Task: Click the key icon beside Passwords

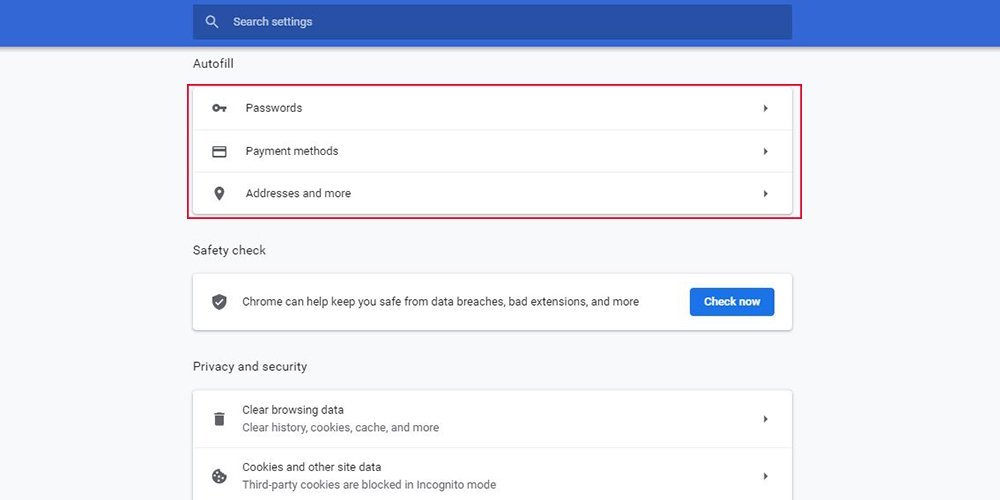Action: pos(219,108)
